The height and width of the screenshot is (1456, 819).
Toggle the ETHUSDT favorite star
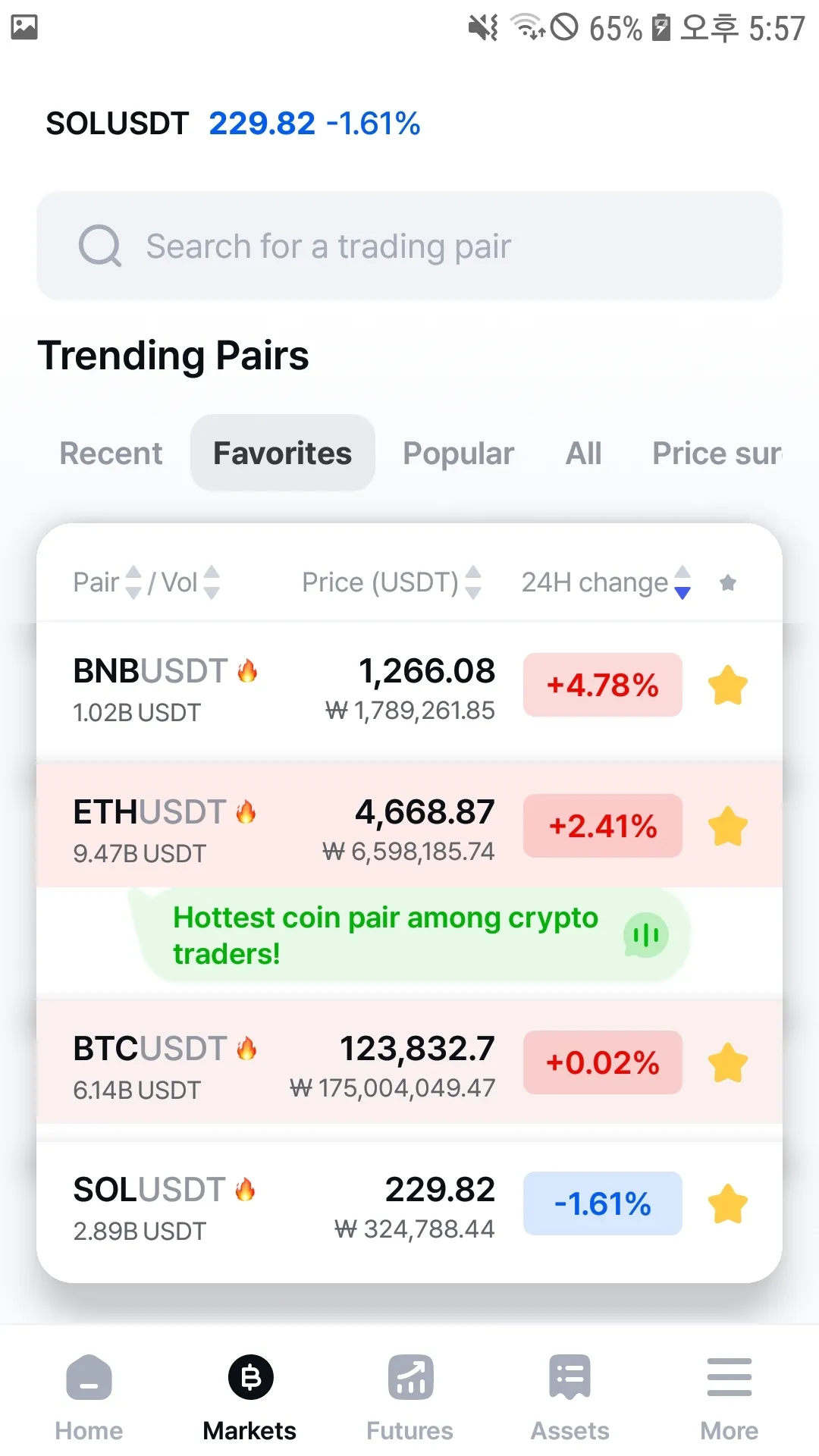[728, 826]
